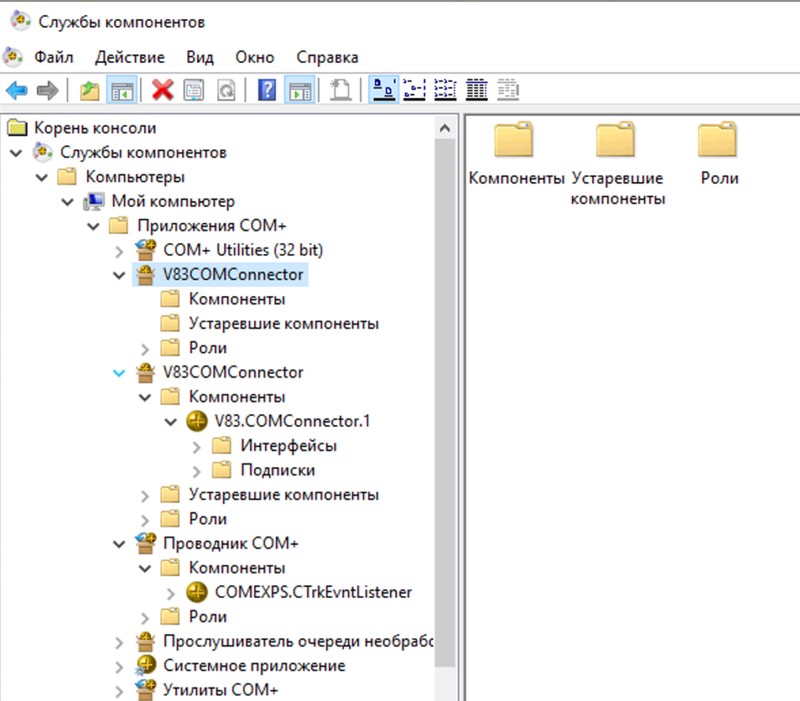Viewport: 800px width, 701px height.
Task: Expand the Интерфейсы node
Action: click(197, 446)
